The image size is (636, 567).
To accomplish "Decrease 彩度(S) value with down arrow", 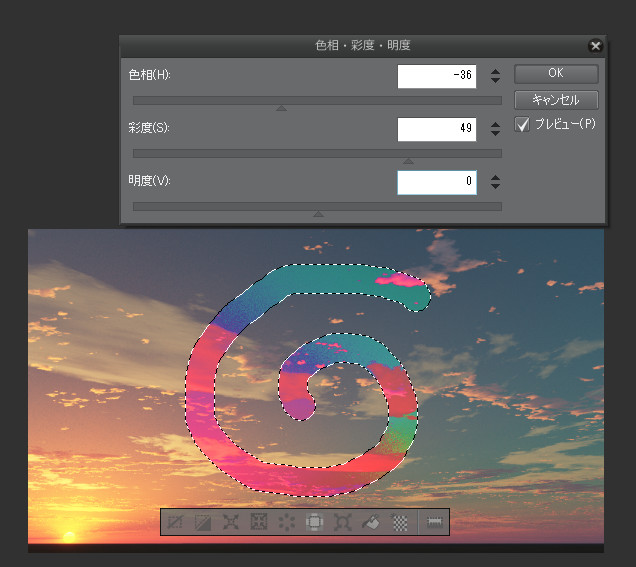I will click(495, 133).
